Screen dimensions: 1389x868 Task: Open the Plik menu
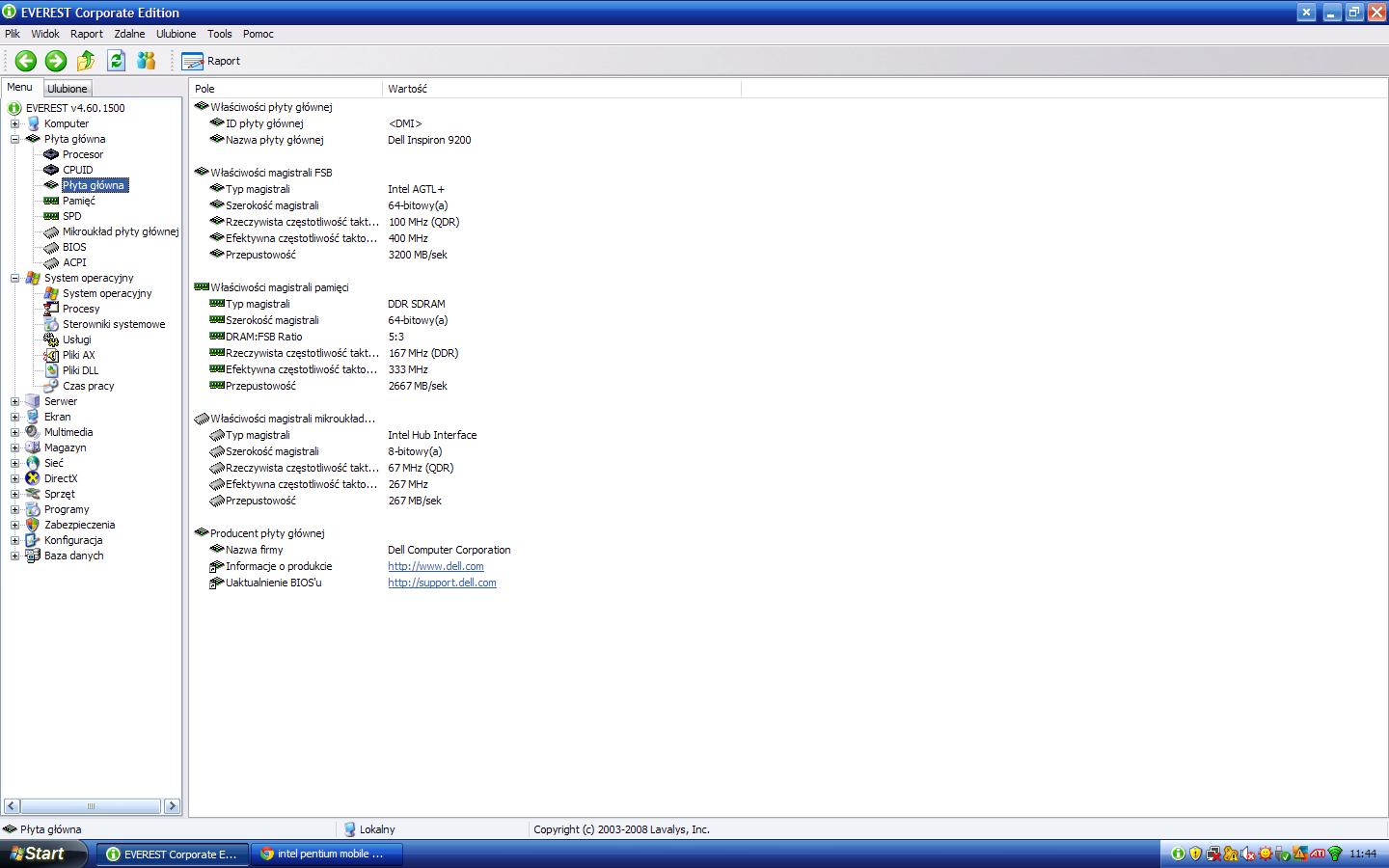tap(13, 34)
